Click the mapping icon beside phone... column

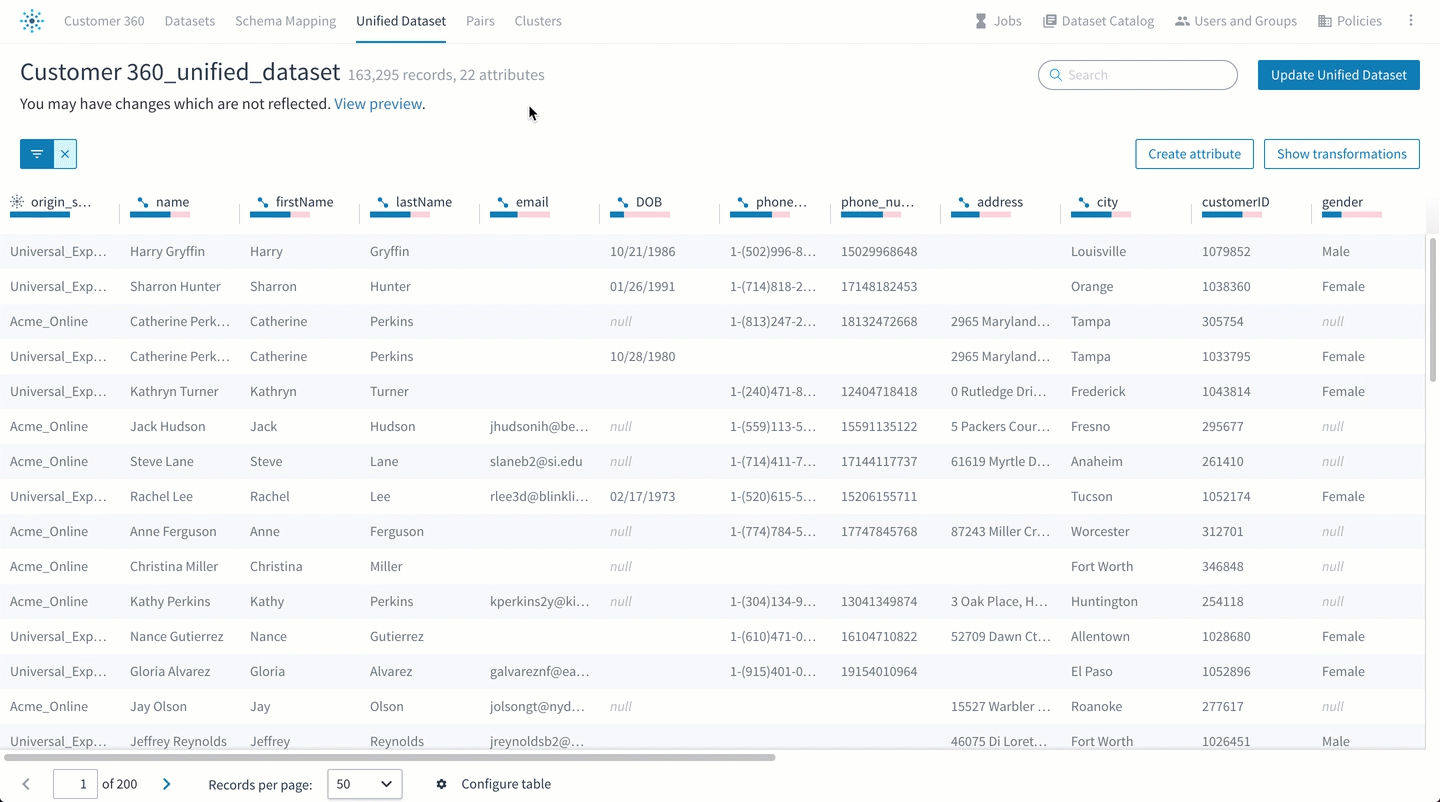743,202
